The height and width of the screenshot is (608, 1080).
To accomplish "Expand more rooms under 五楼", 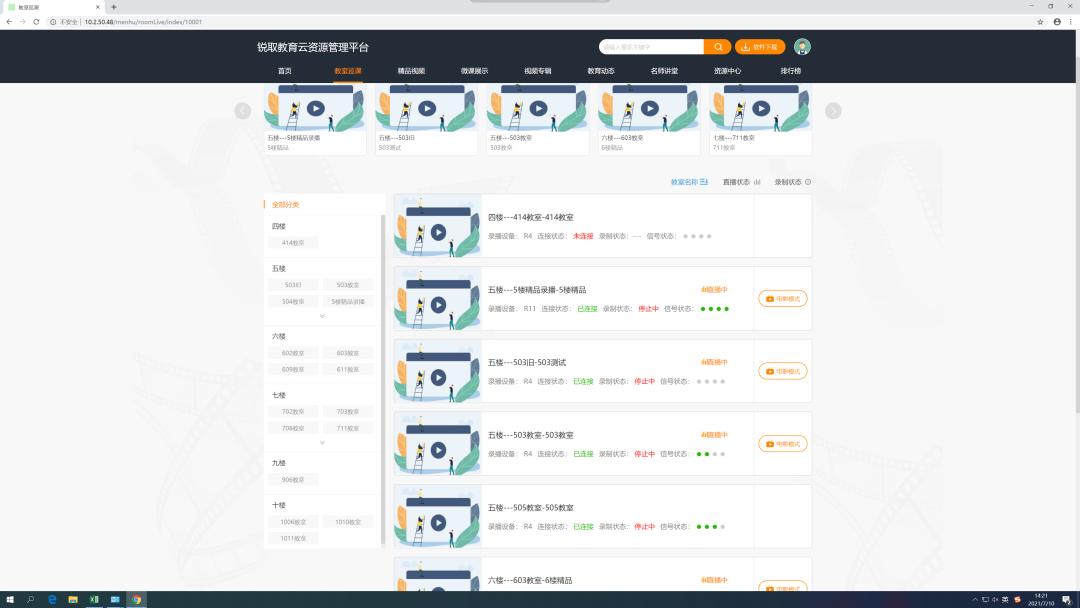I will pos(322,316).
